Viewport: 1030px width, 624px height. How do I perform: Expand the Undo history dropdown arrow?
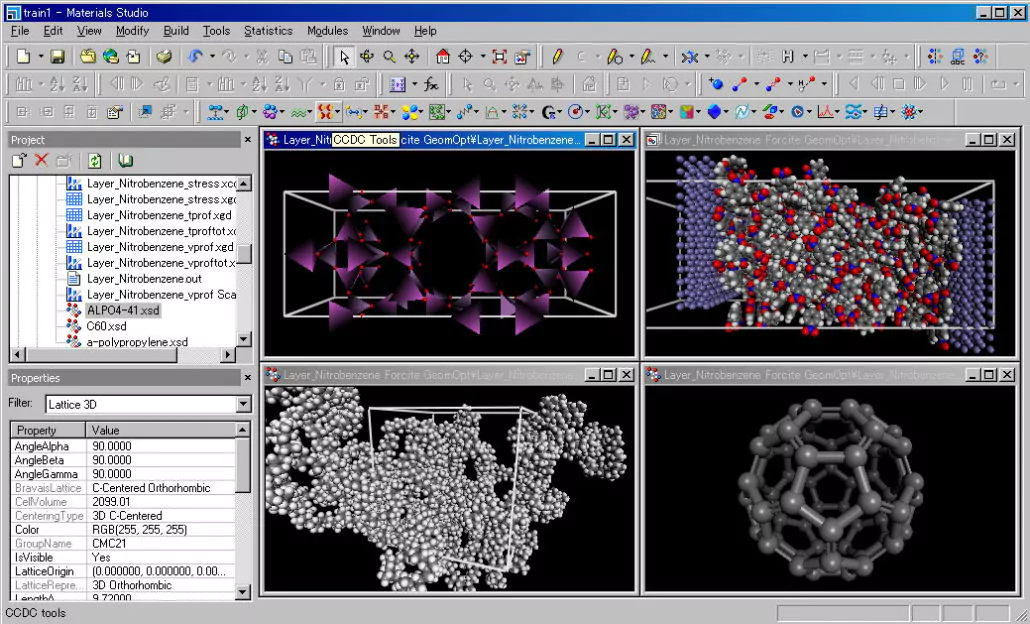pos(213,57)
